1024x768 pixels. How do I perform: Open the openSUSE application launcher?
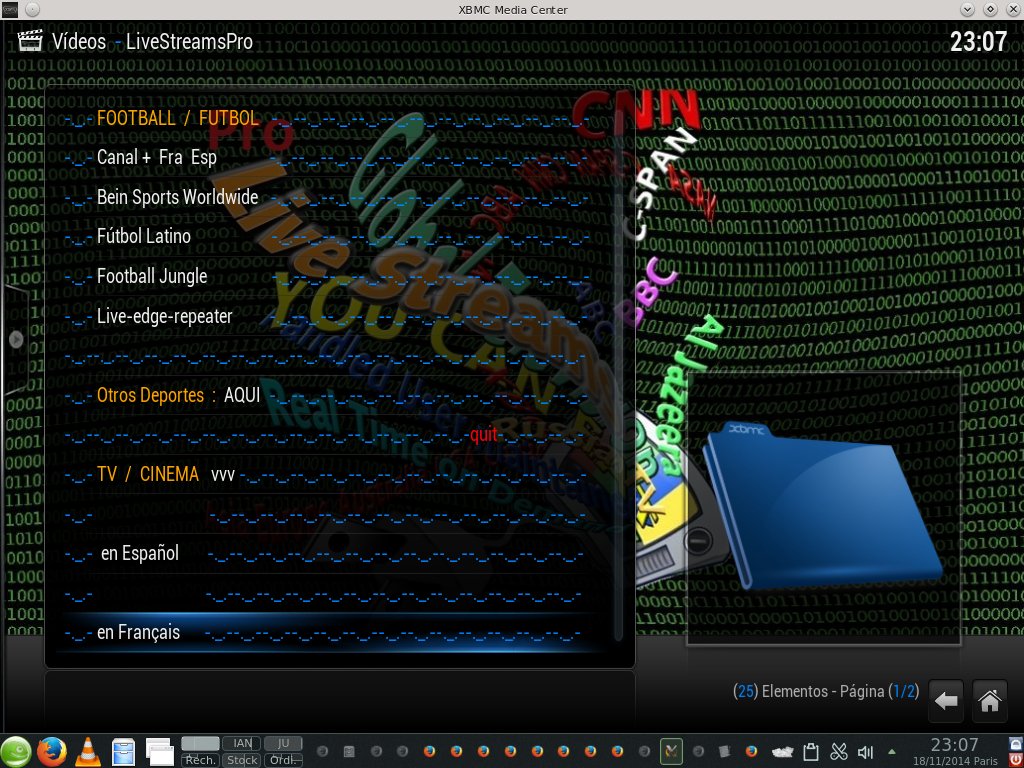[x=16, y=751]
